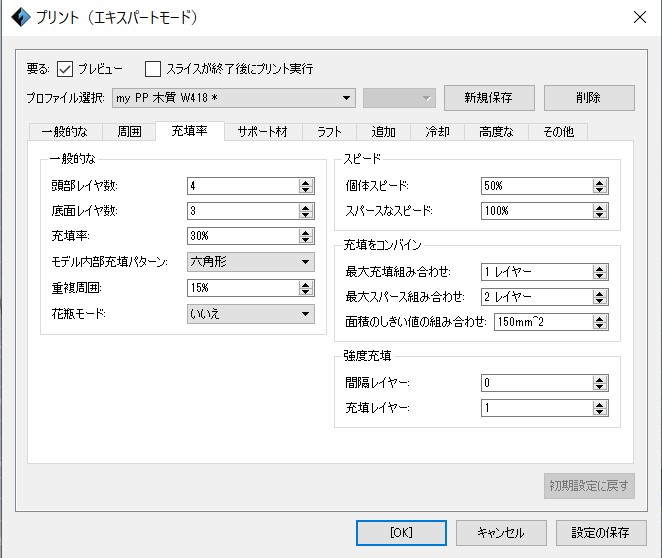Open 花瓶モード dropdown showing いいえ
662x558 pixels.
[x=251, y=314]
